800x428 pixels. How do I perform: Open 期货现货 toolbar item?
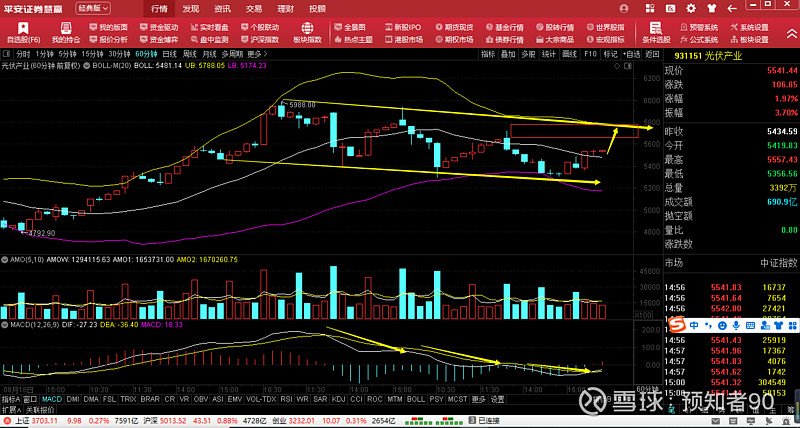pos(454,28)
